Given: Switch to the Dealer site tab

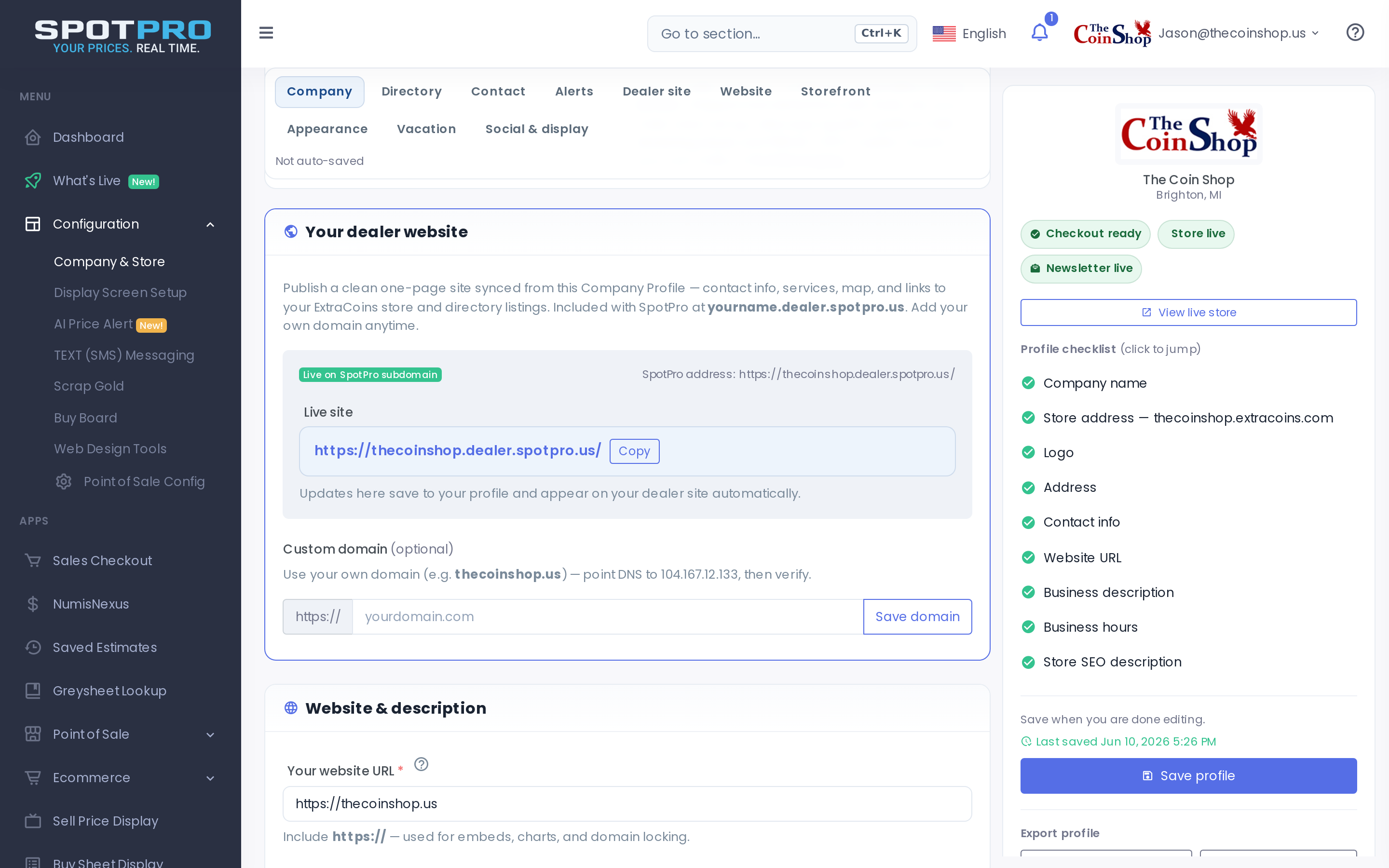Looking at the screenshot, I should (656, 92).
